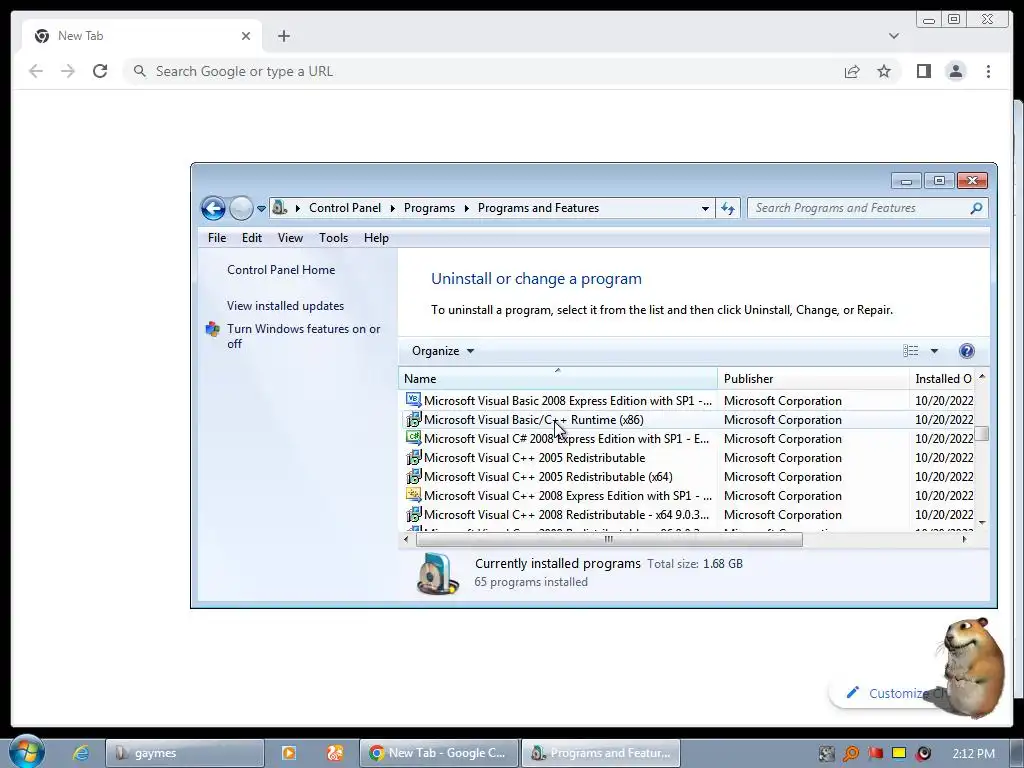The image size is (1024, 768).
Task: Bookmark the page with the star icon
Action: pyautogui.click(x=884, y=71)
